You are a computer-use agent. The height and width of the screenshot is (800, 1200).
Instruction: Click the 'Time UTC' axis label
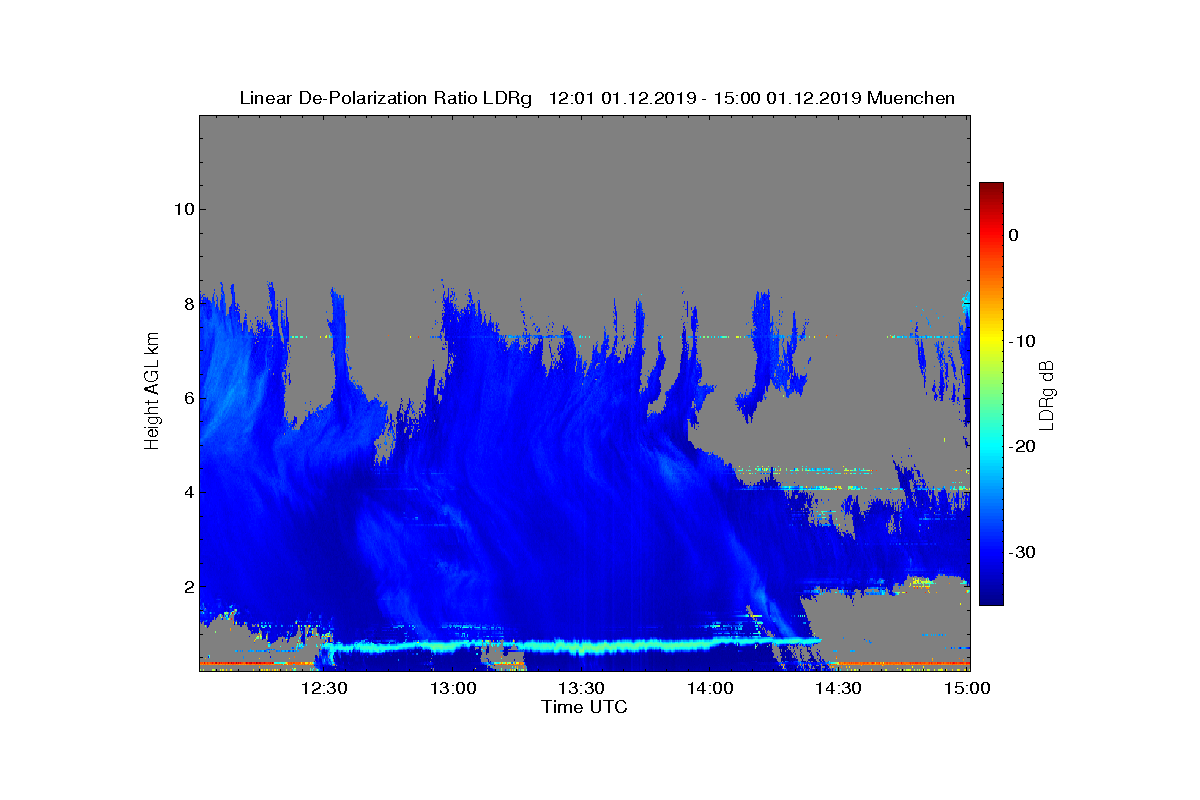click(x=585, y=707)
